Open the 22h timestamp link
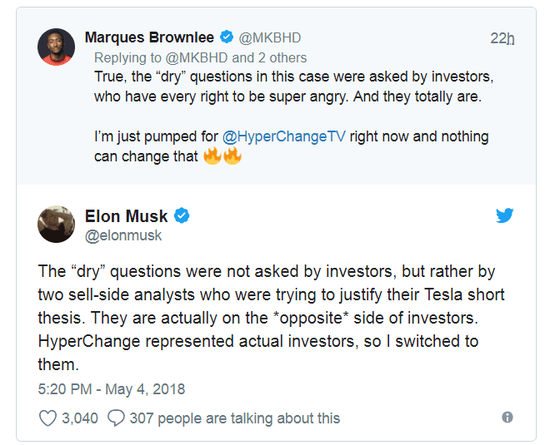Viewport: 550px width, 445px height. coord(502,38)
